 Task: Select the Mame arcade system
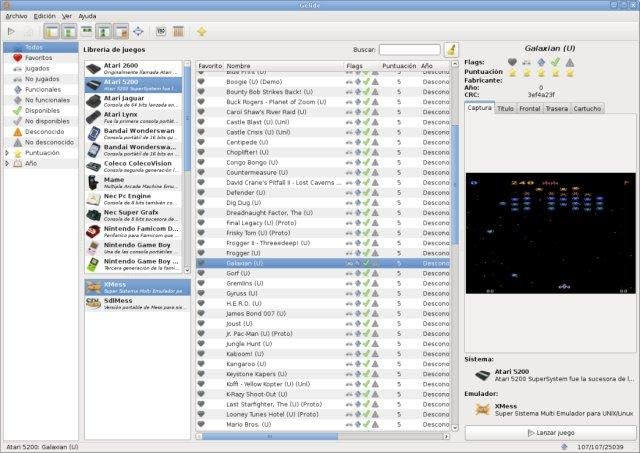point(133,183)
